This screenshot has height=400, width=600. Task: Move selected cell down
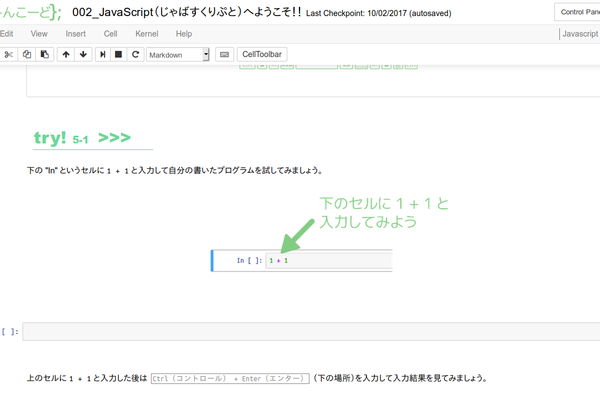(83, 55)
